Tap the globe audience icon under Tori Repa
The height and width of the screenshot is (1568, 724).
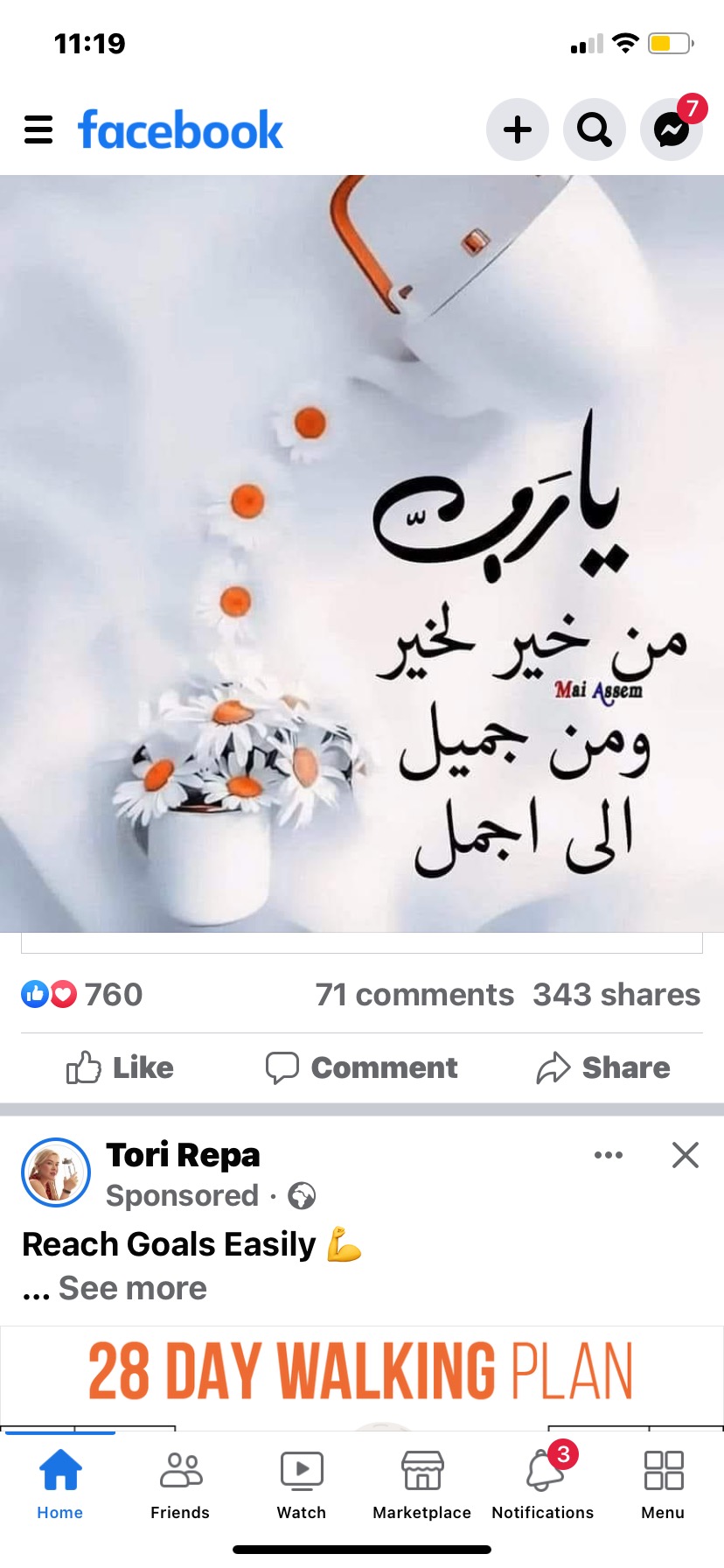[302, 1195]
